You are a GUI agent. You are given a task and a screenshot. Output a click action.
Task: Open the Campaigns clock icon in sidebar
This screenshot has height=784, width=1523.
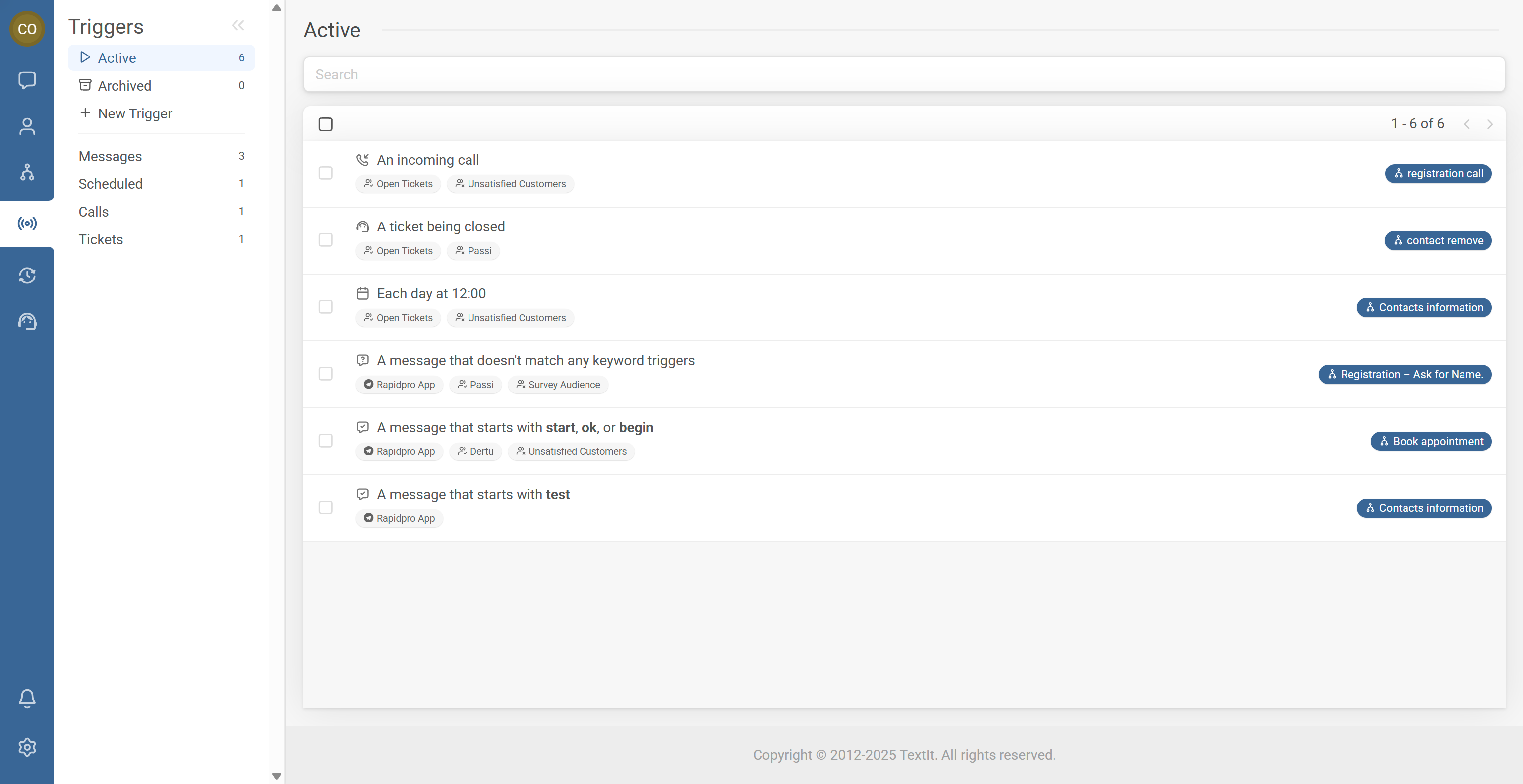click(x=27, y=276)
